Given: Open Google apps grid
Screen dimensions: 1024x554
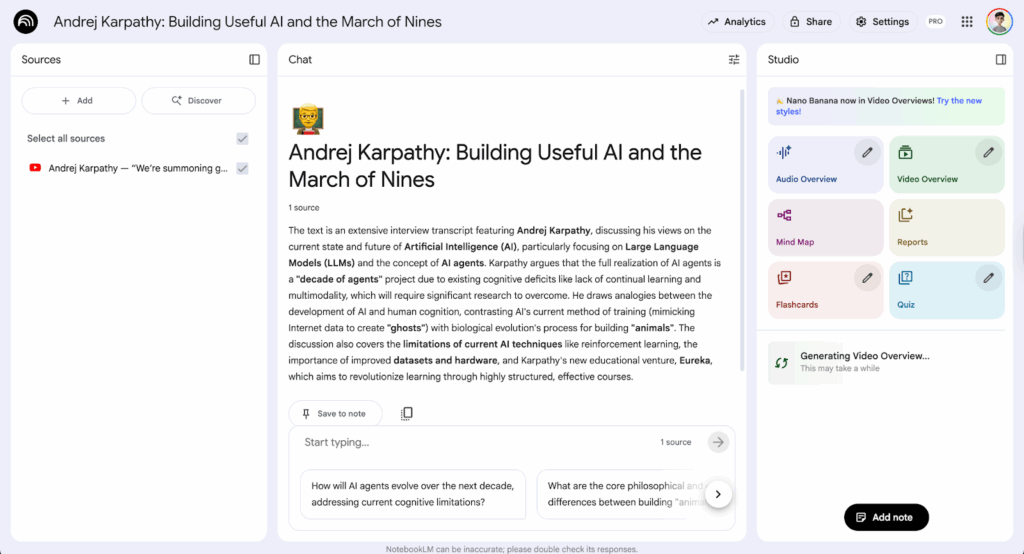Looking at the screenshot, I should pos(967,22).
